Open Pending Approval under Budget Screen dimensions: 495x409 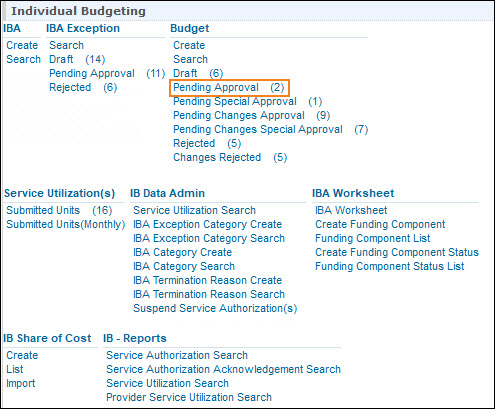tap(216, 88)
